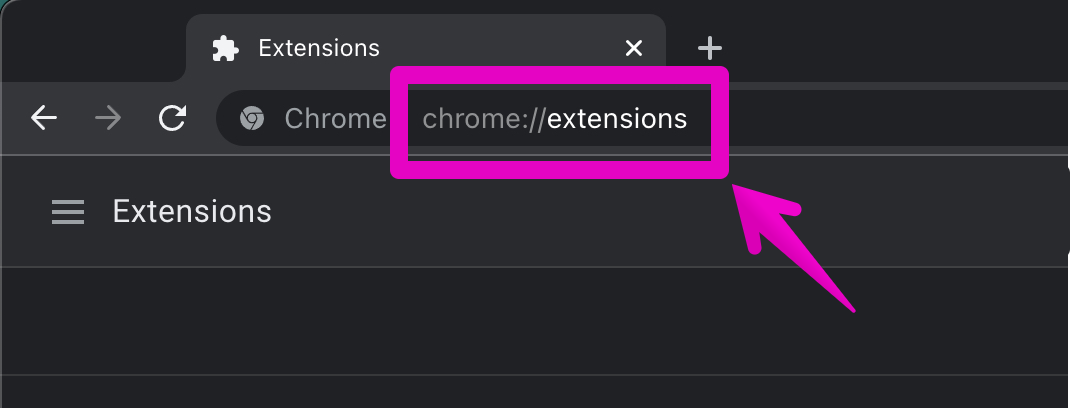The width and height of the screenshot is (1074, 408).
Task: Click the "chrome://" scheme part of the URL
Action: point(484,119)
